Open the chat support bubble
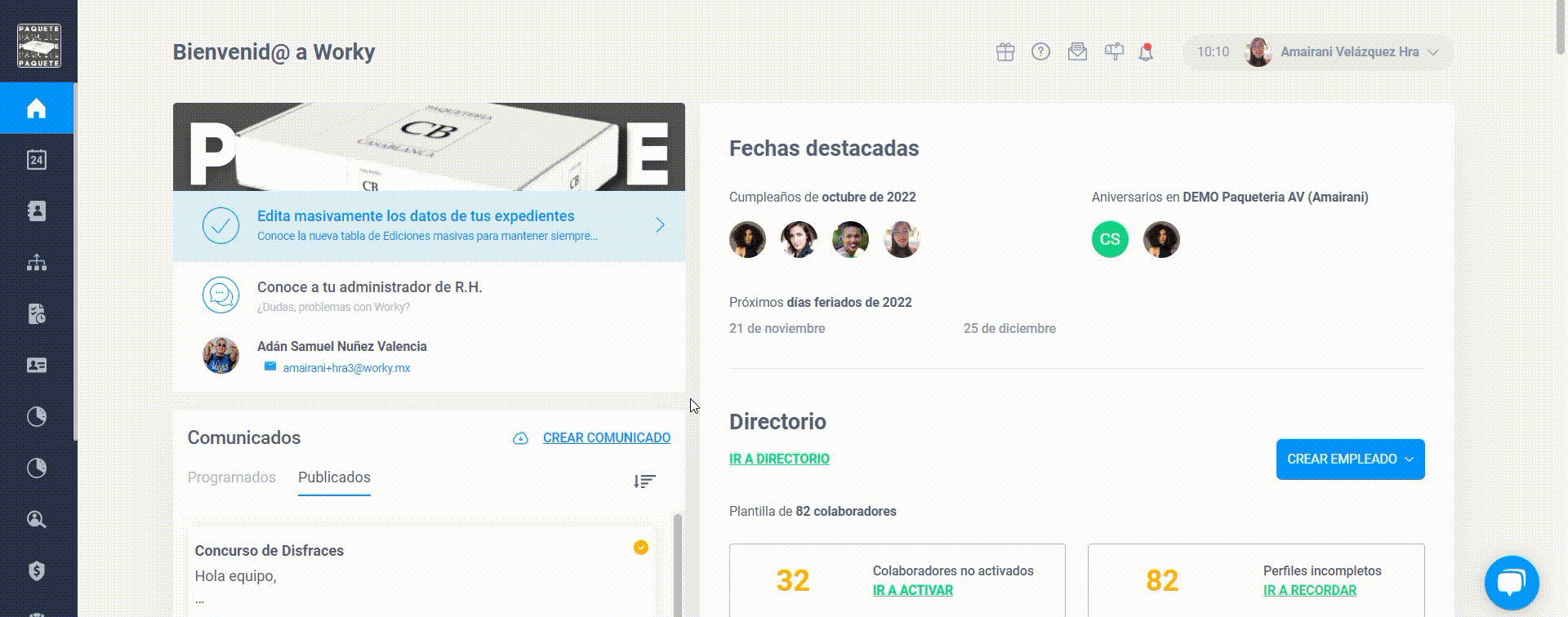Viewport: 1568px width, 617px height. click(1512, 583)
